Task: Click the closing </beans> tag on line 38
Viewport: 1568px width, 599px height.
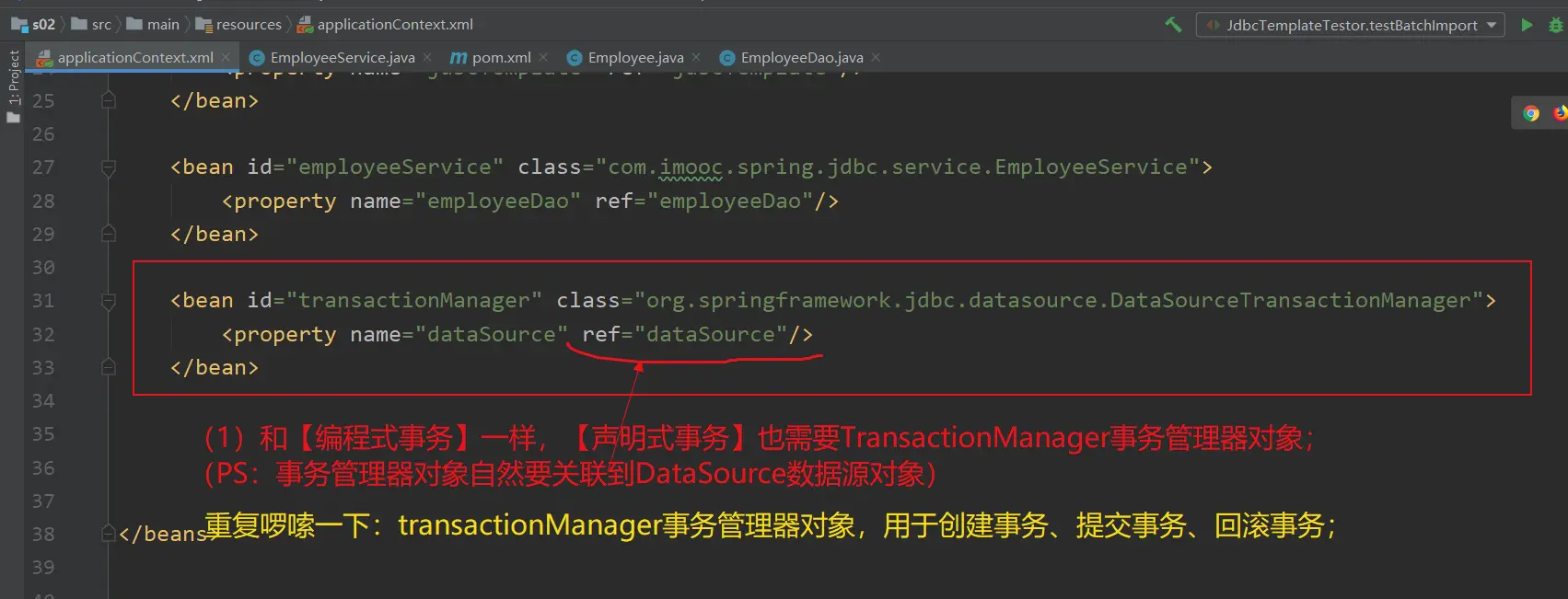Action: (162, 534)
